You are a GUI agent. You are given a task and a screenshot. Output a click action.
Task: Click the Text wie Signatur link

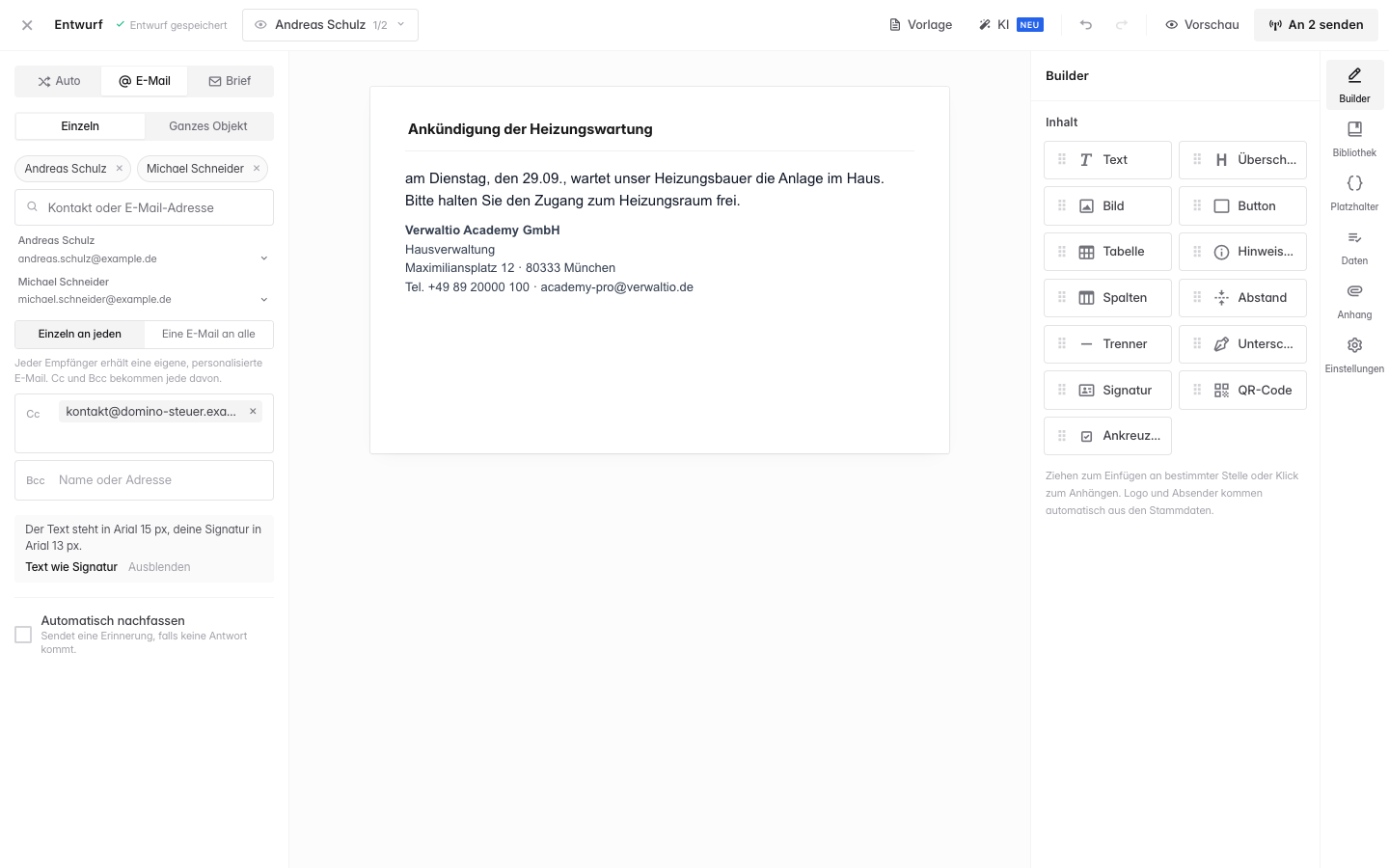click(x=71, y=567)
